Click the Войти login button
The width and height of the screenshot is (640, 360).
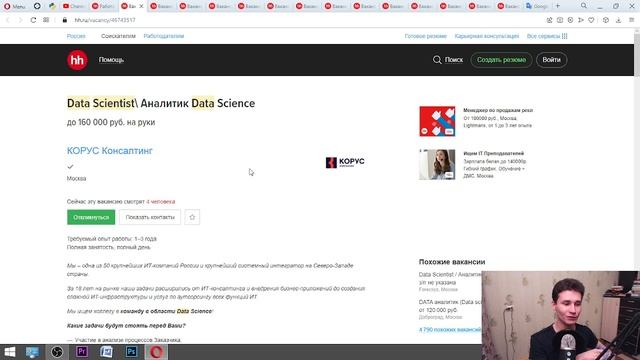pyautogui.click(x=551, y=60)
